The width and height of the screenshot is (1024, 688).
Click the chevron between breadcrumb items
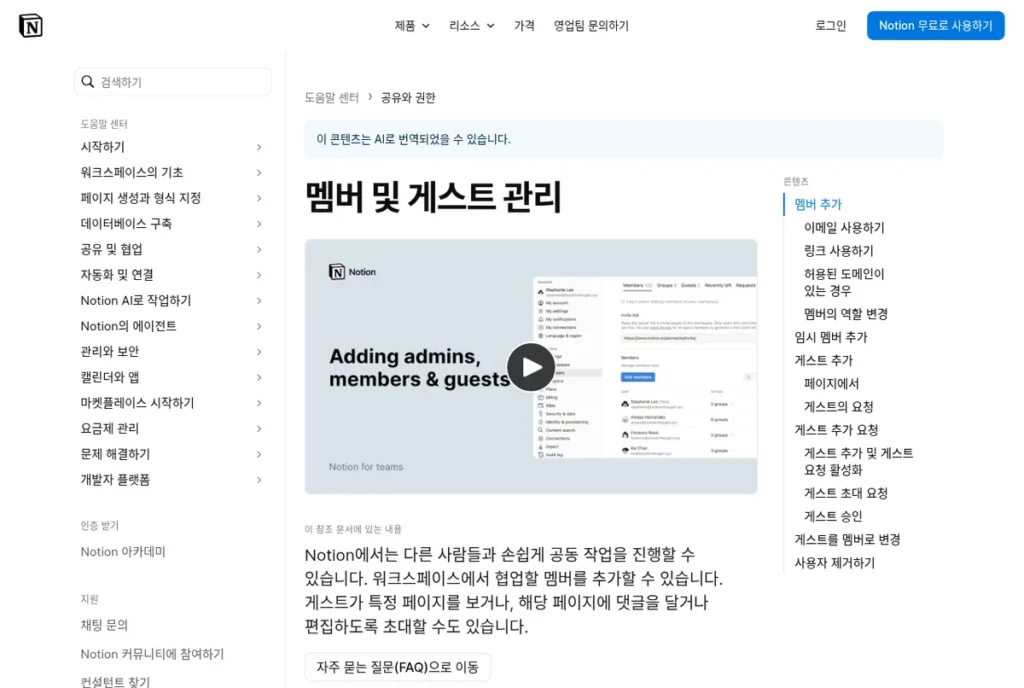[370, 97]
